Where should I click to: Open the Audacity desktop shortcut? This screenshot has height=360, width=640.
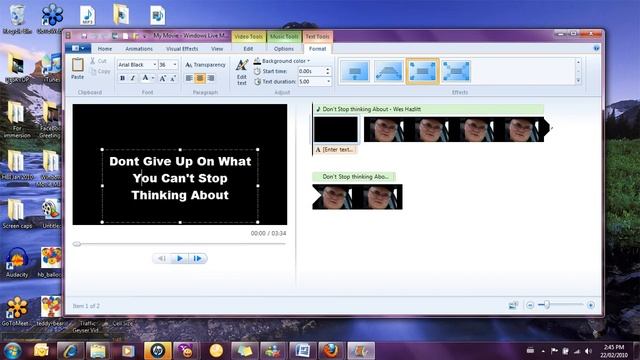coord(17,263)
